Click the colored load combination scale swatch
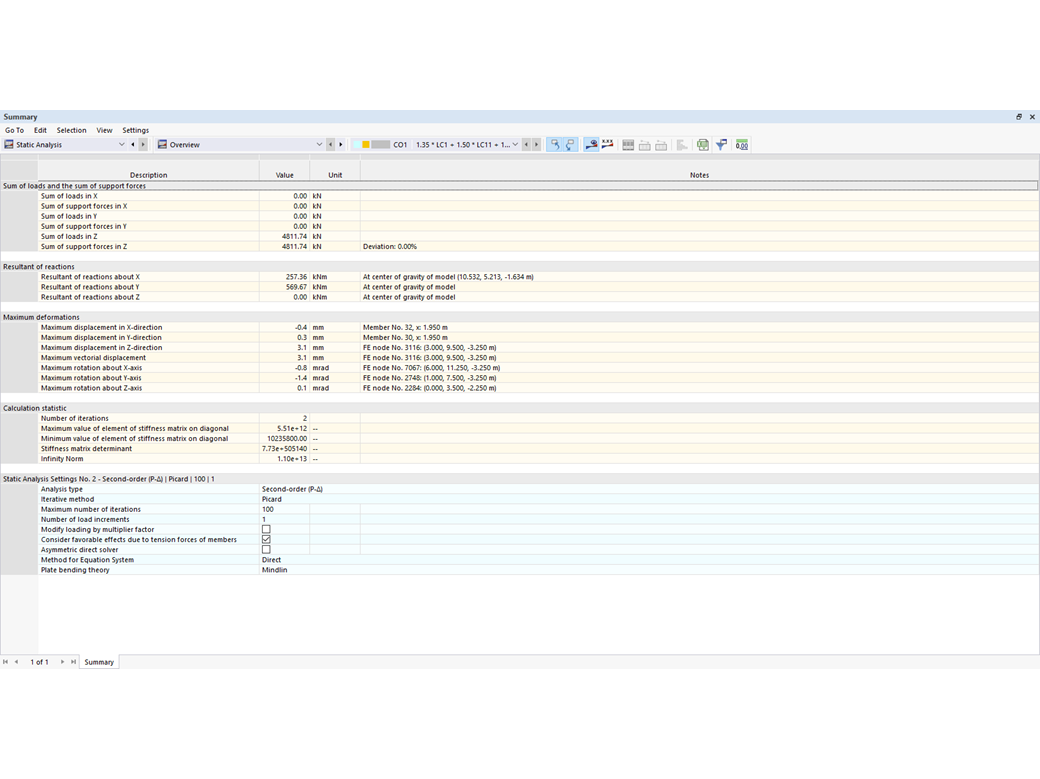The width and height of the screenshot is (1040, 779). coord(374,144)
